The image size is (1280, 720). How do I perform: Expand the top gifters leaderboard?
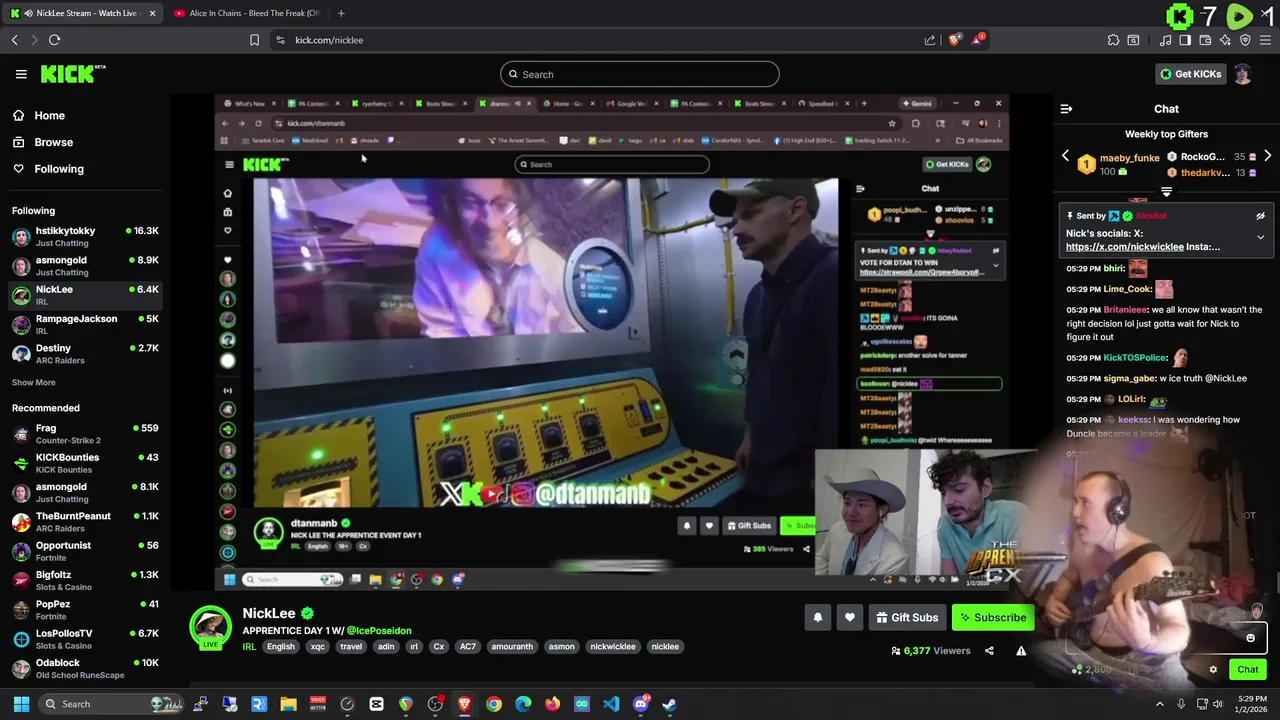1166,191
